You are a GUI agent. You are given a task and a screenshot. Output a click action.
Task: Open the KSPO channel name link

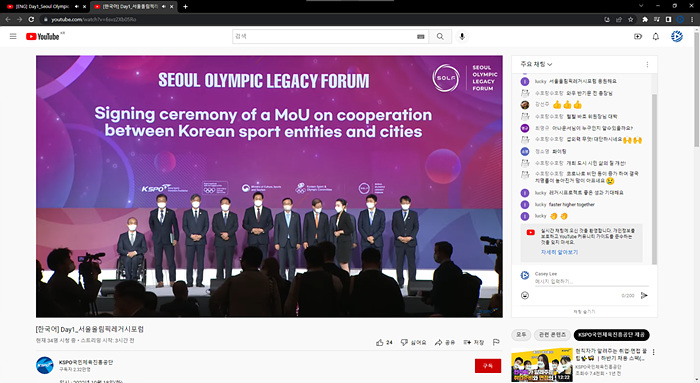click(86, 362)
